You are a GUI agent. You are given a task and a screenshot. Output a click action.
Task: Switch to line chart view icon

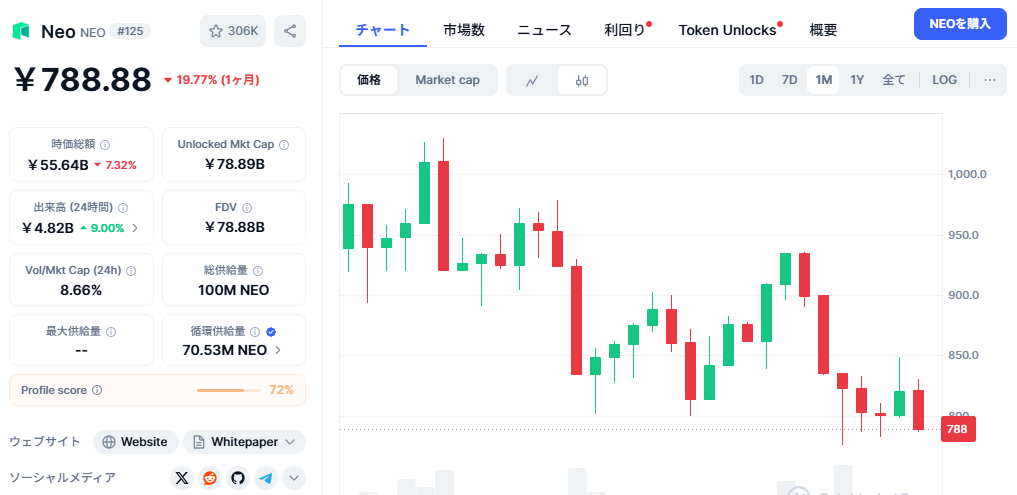533,80
